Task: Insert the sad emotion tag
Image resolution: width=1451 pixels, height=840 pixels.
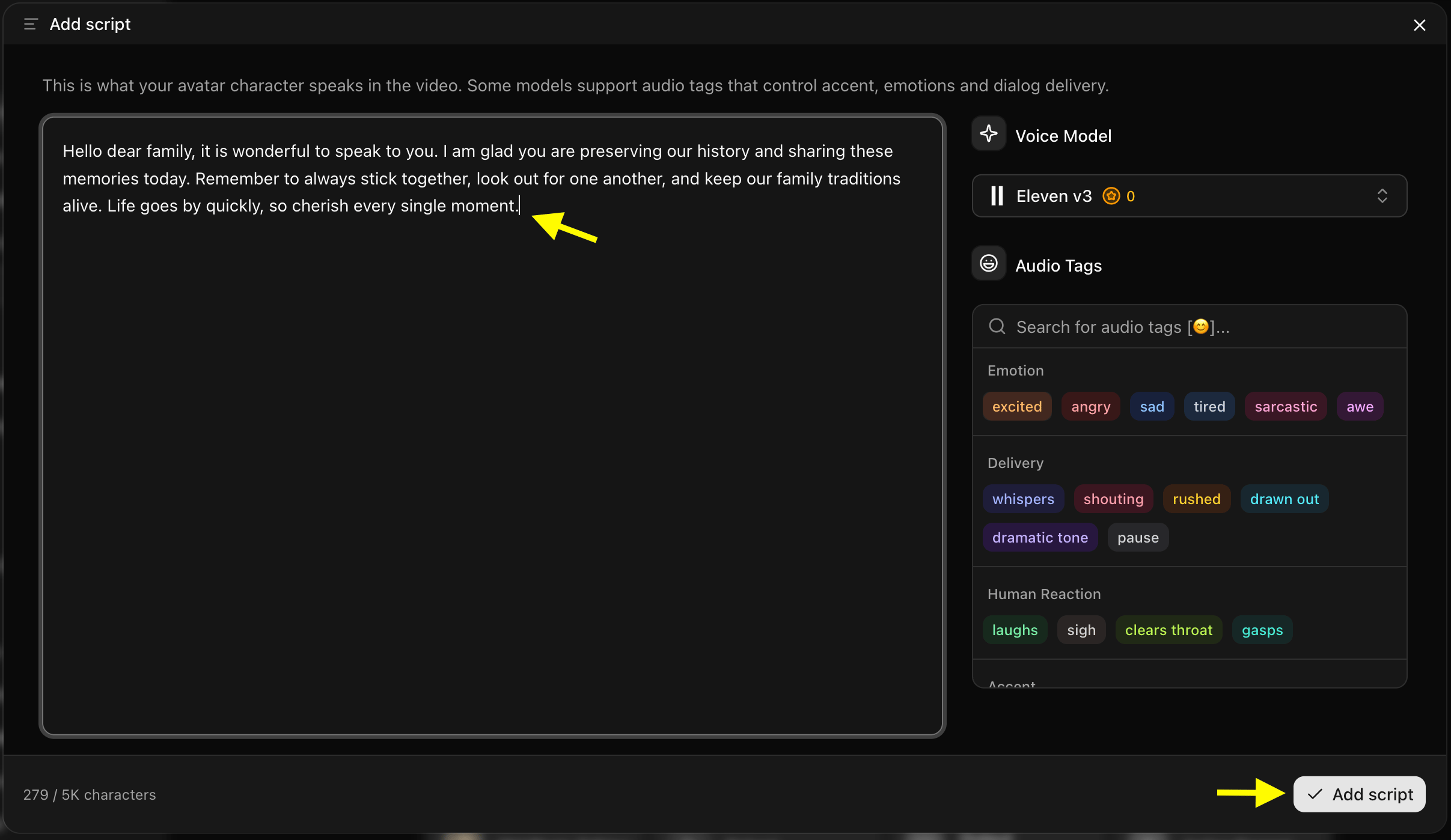Action: 1152,406
